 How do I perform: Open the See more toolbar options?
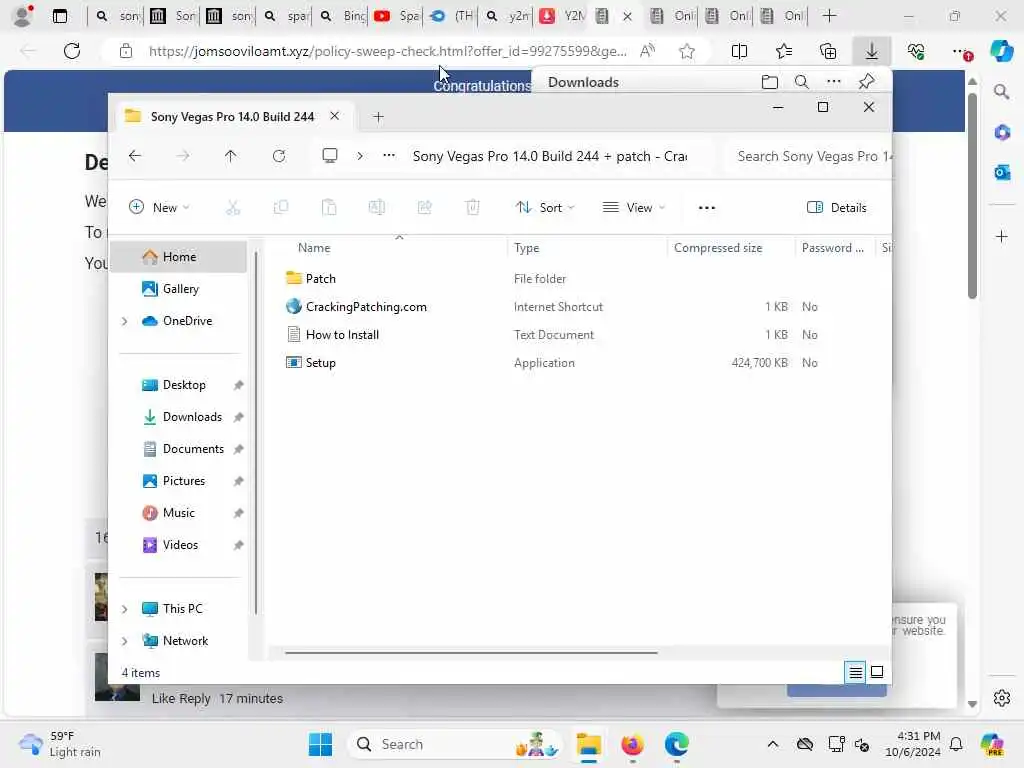707,208
